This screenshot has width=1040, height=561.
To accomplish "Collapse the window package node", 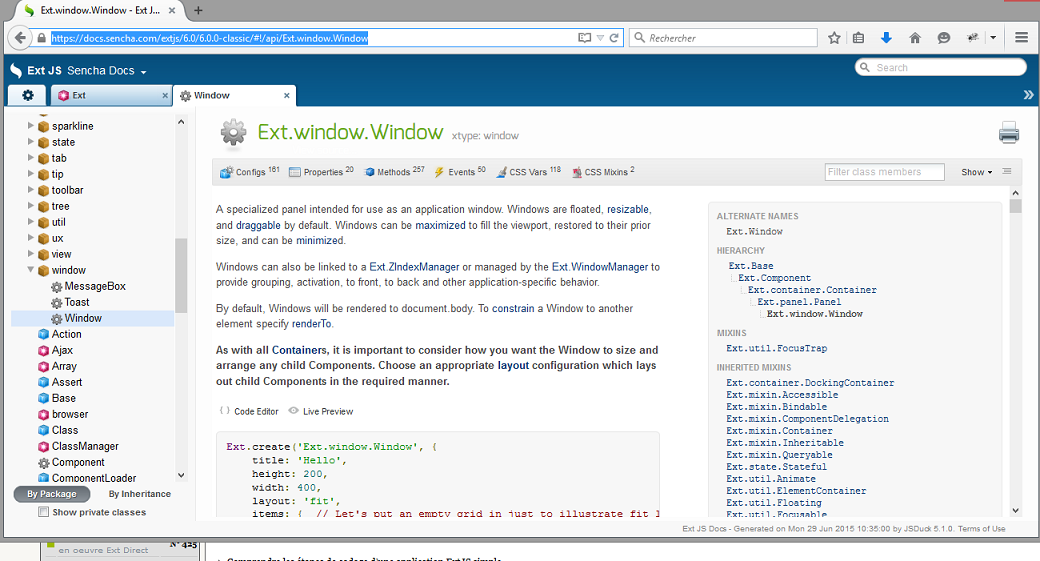I will [x=31, y=269].
